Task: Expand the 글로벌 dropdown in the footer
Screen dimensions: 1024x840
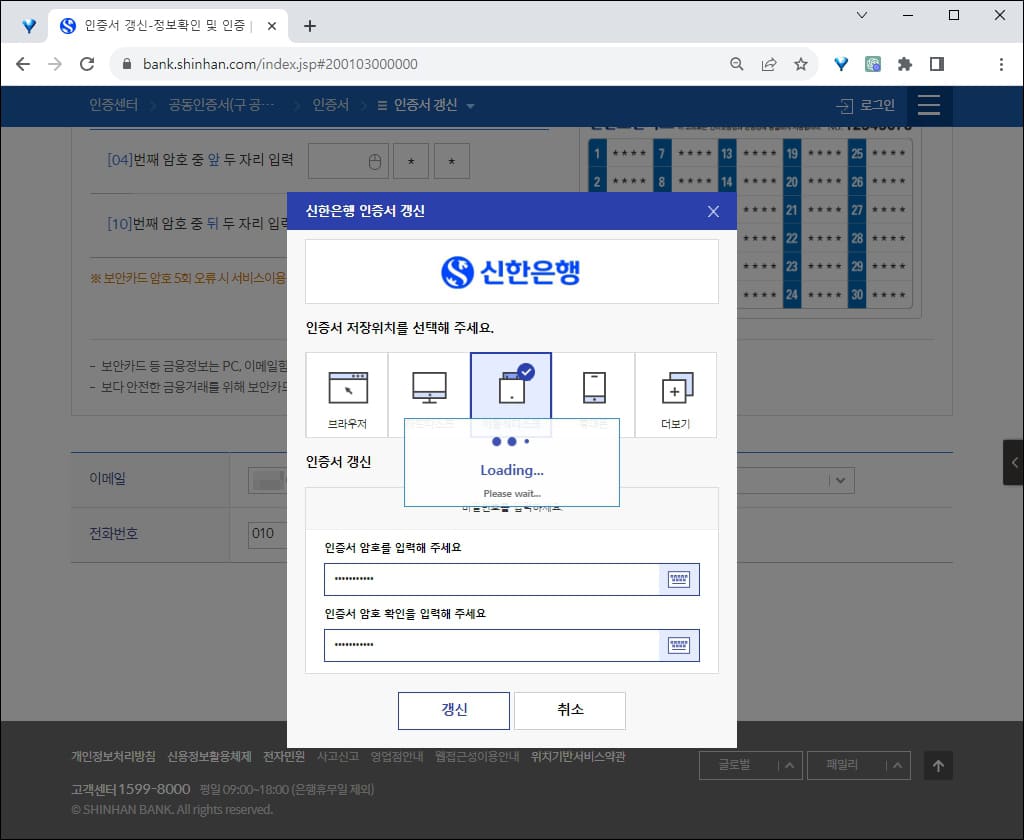Action: pos(750,765)
